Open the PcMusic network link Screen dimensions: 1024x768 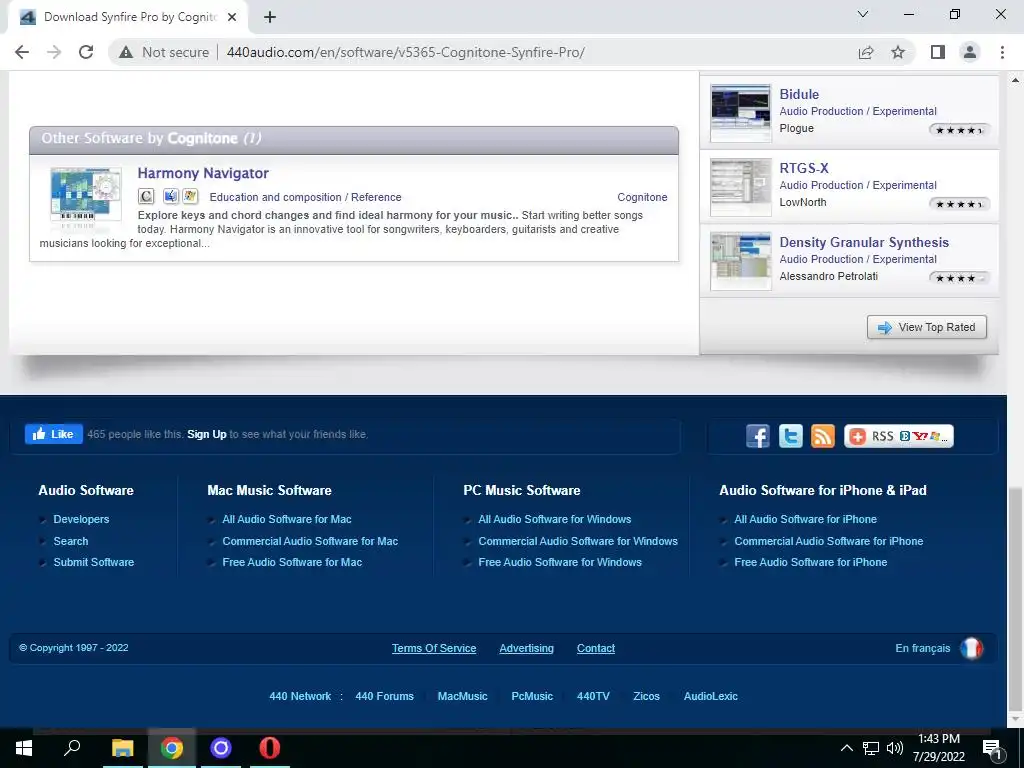pos(532,696)
